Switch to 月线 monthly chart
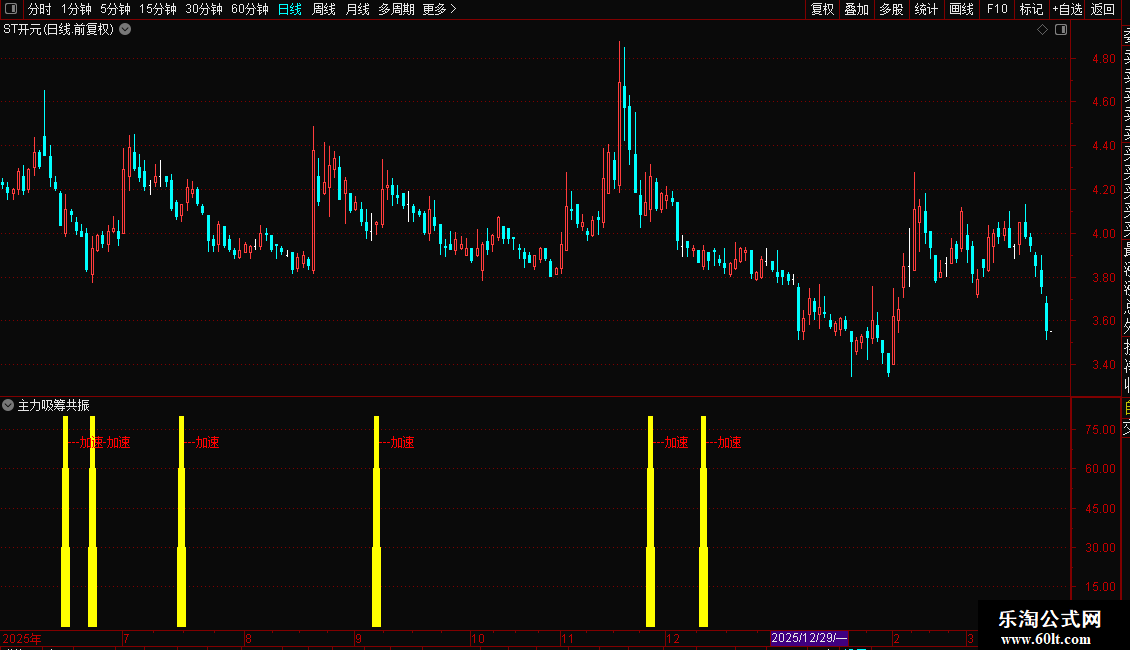The image size is (1130, 650). (x=357, y=9)
